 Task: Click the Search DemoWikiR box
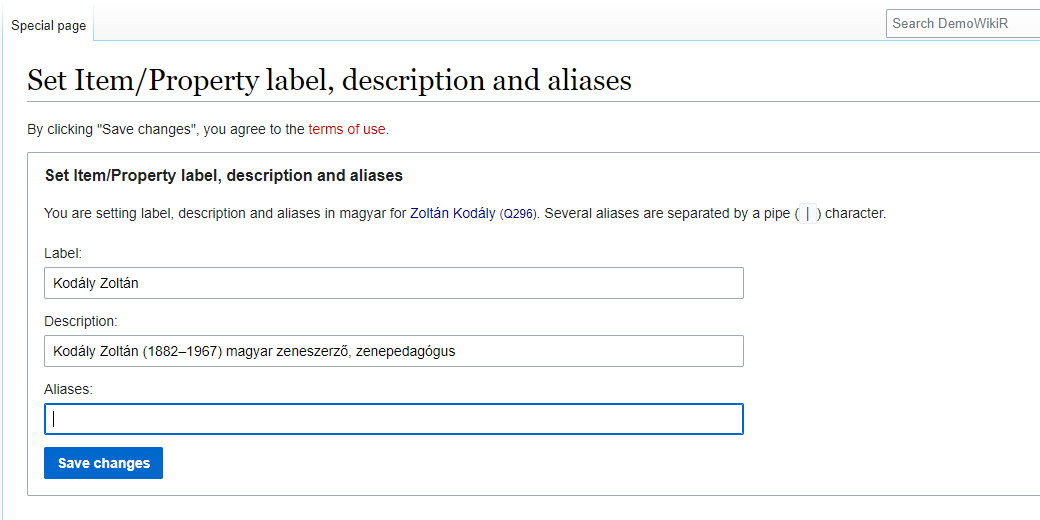pos(962,23)
